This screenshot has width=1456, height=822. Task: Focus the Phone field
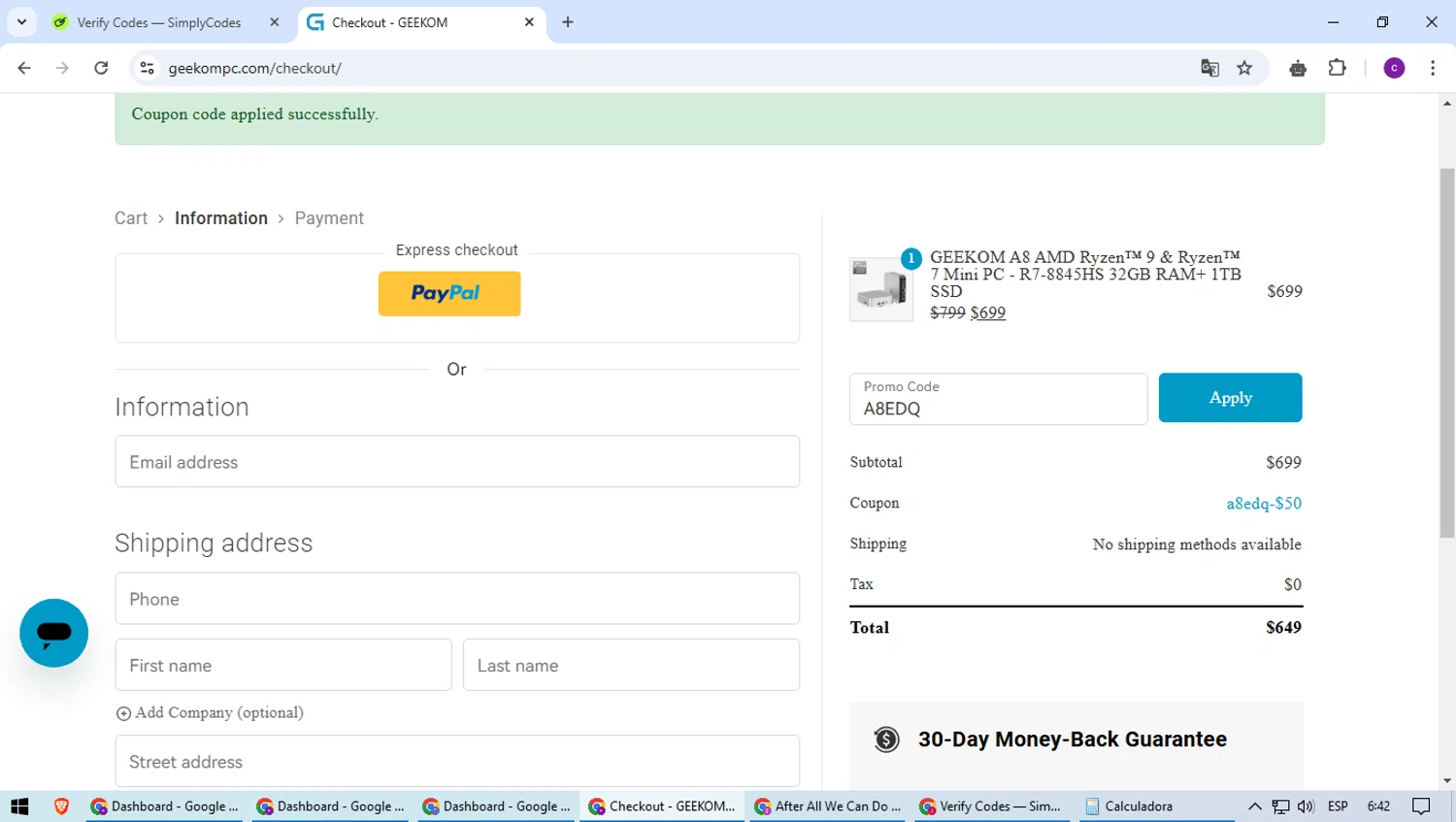tap(457, 599)
